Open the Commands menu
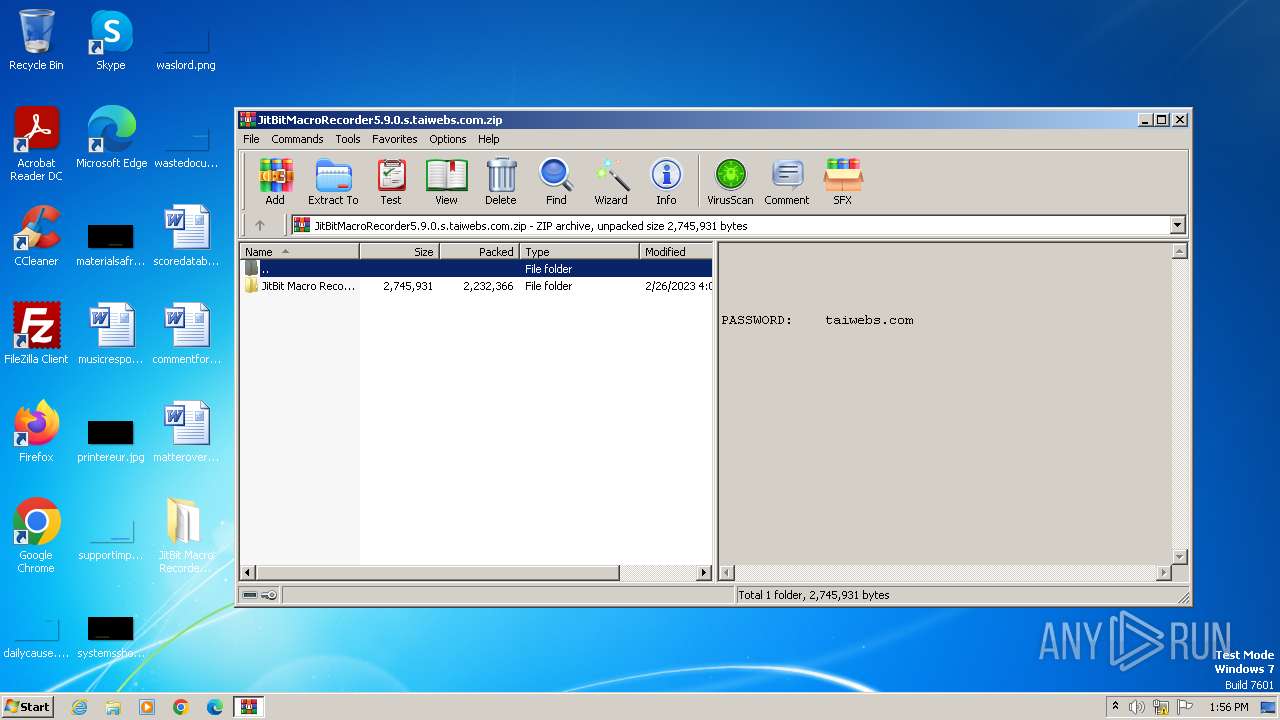The height and width of the screenshot is (720, 1280). [297, 139]
